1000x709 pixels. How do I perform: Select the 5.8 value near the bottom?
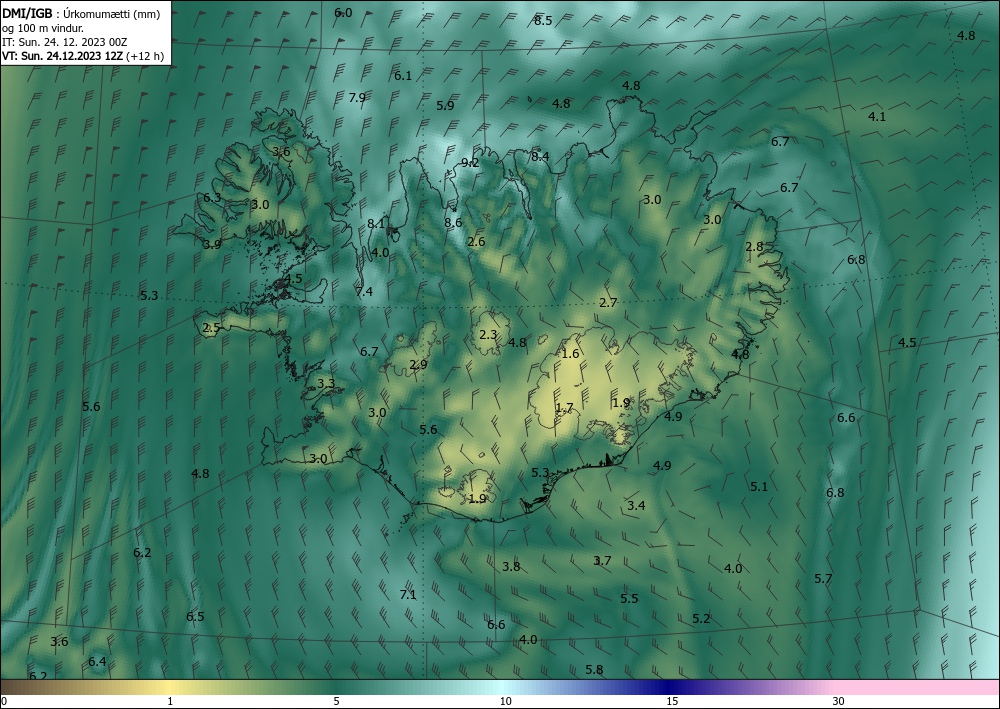coord(594,670)
